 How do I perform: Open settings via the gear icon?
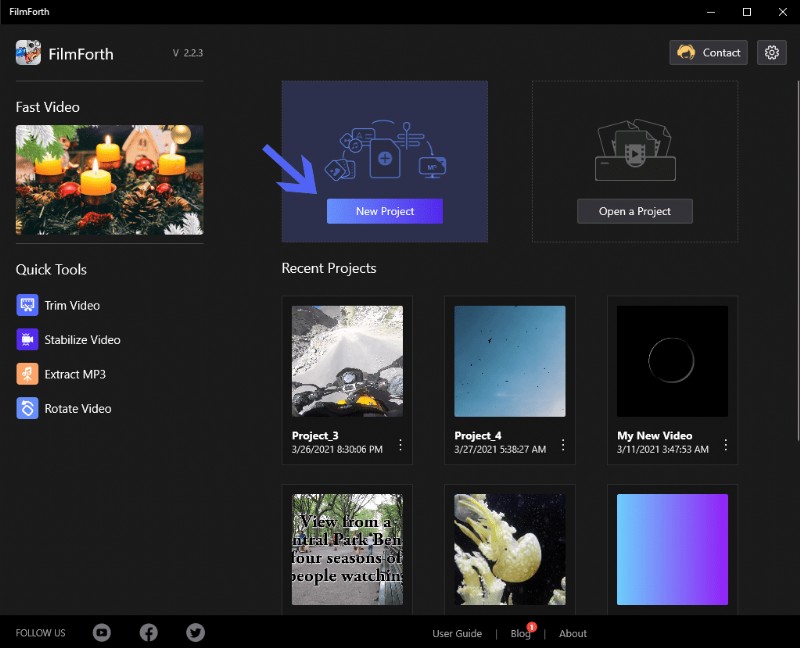click(771, 53)
